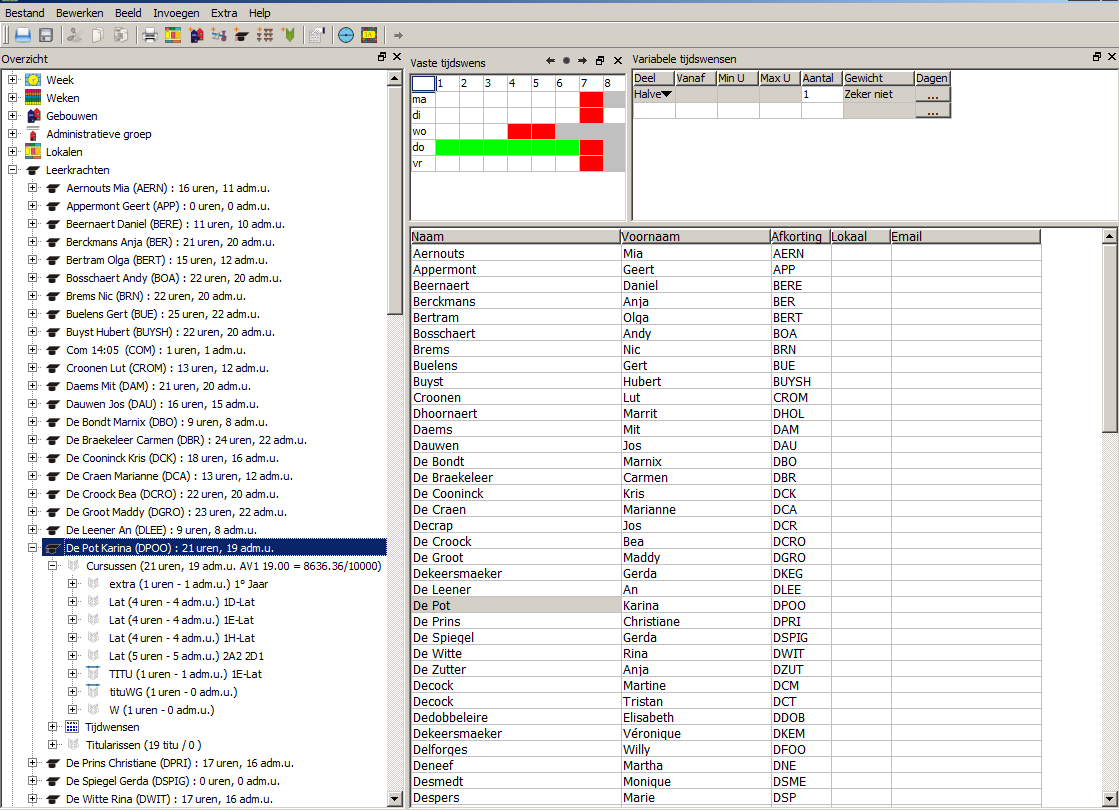Click the add building toolbar icon
Viewport: 1119px width, 810px height.
196,35
